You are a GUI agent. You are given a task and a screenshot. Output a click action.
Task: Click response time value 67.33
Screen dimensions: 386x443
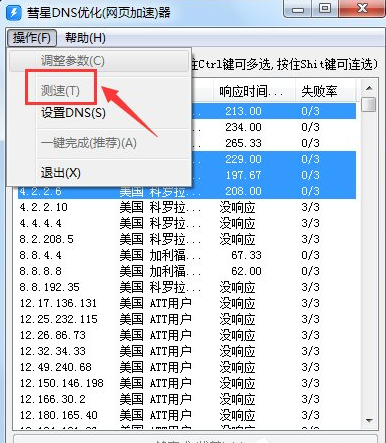click(246, 255)
